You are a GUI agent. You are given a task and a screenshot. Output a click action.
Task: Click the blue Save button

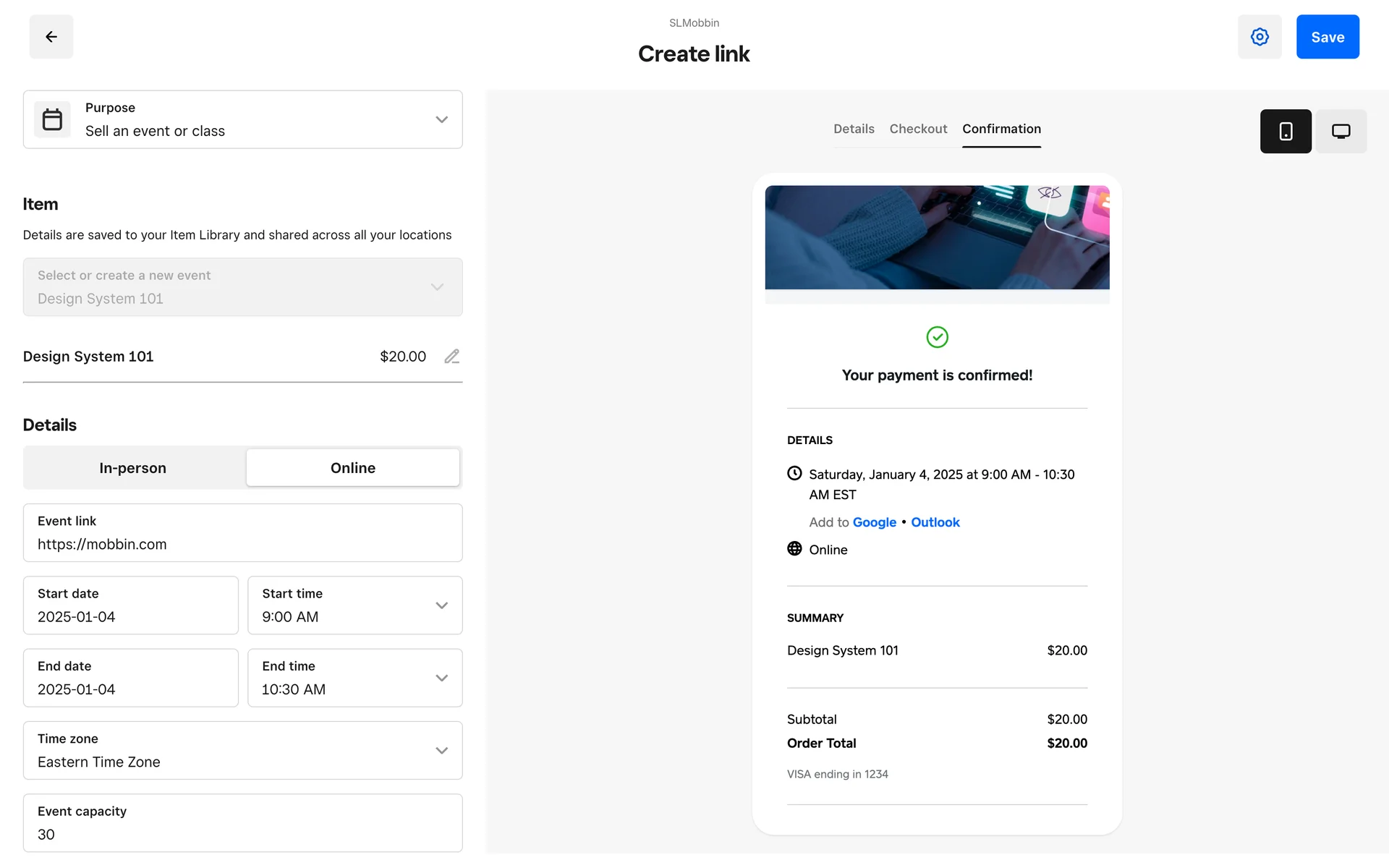pyautogui.click(x=1327, y=37)
